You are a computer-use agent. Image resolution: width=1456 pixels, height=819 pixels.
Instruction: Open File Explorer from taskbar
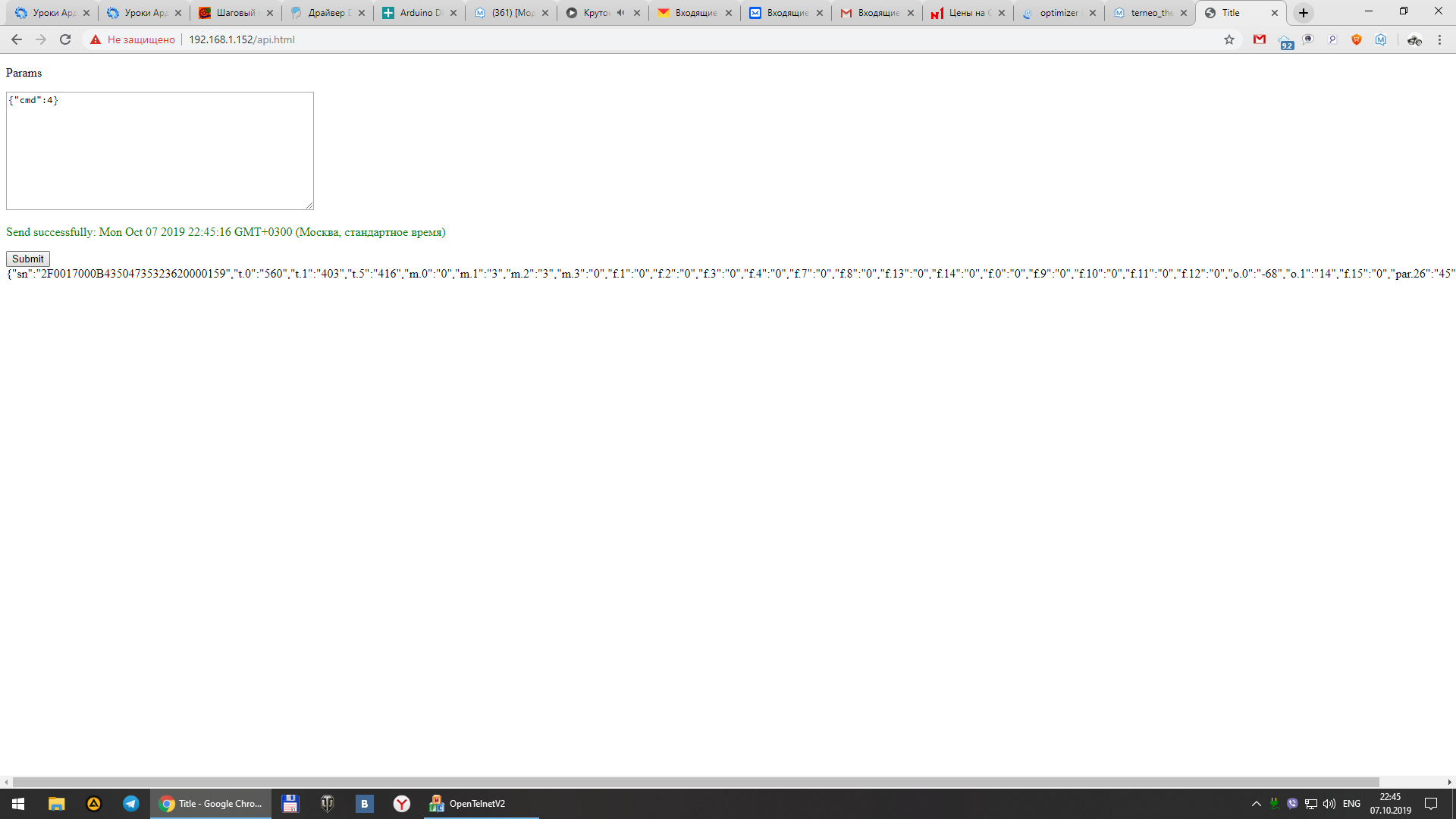point(56,804)
